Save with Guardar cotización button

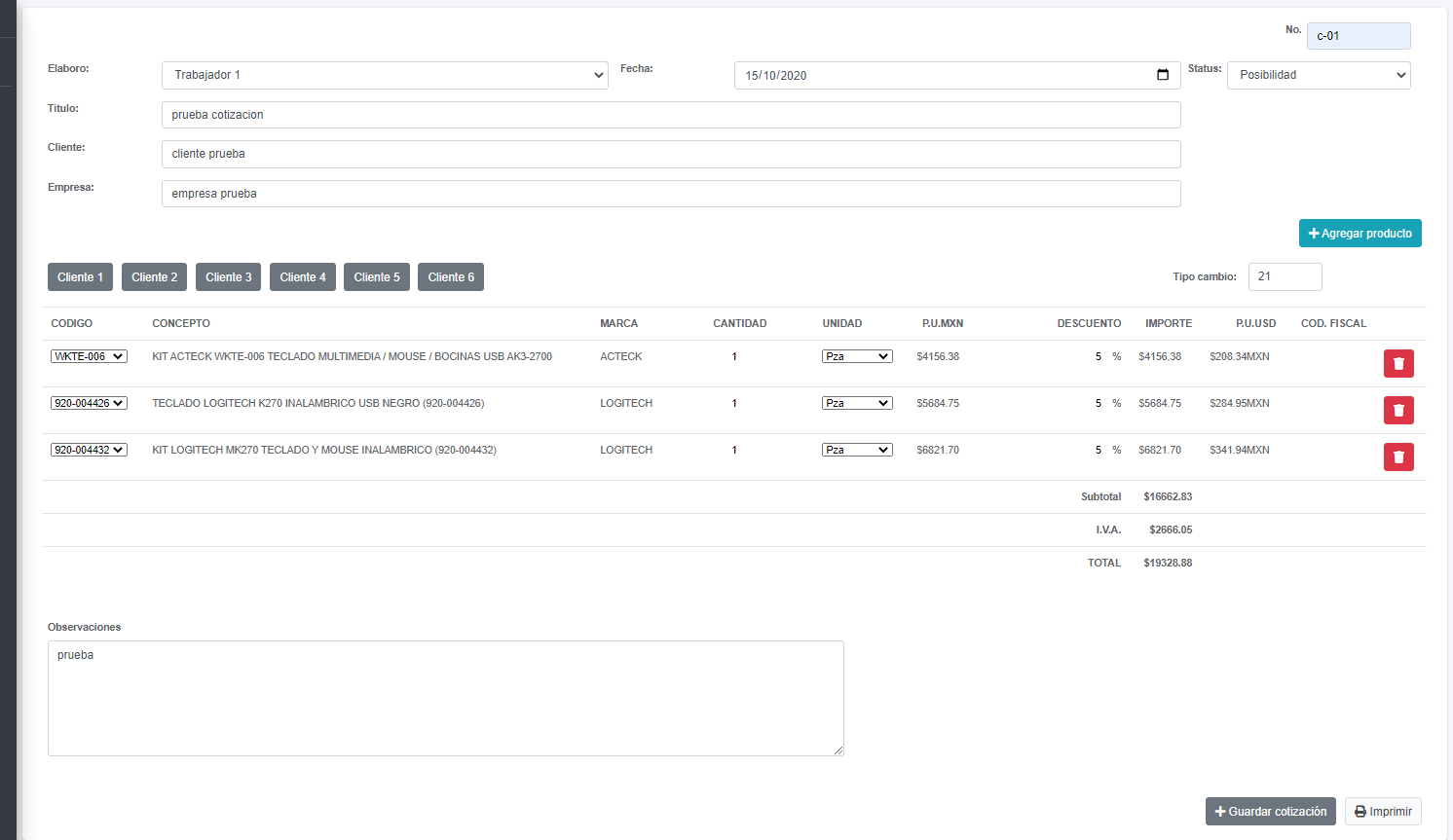click(x=1271, y=811)
